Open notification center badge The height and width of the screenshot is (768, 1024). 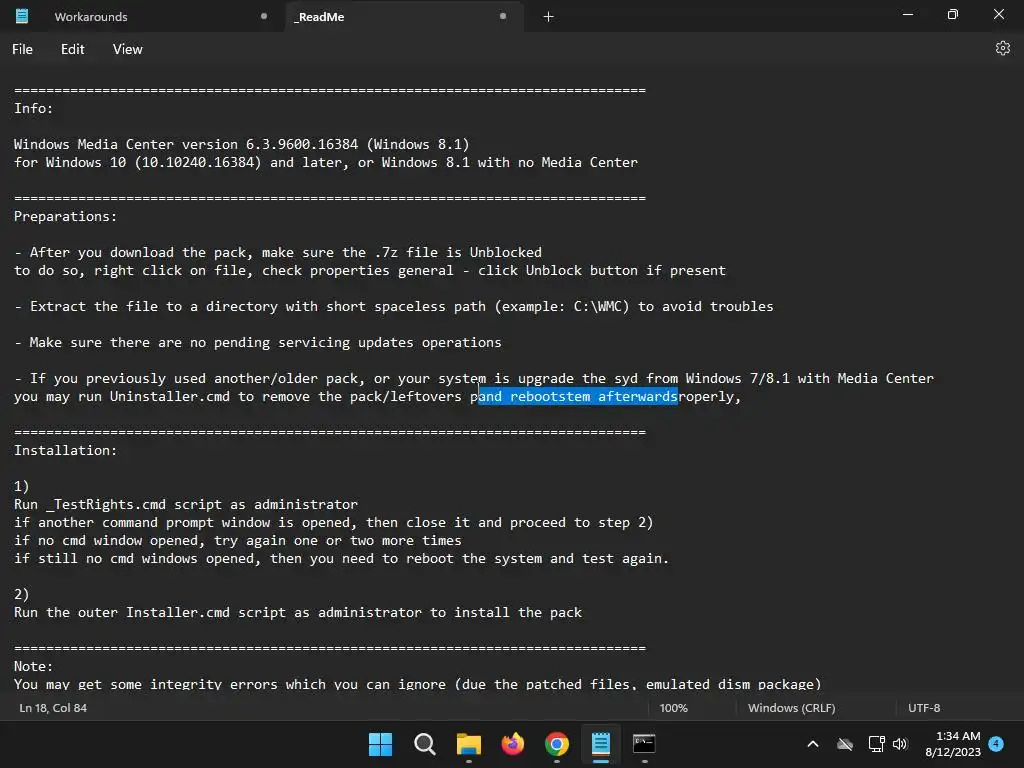(996, 743)
